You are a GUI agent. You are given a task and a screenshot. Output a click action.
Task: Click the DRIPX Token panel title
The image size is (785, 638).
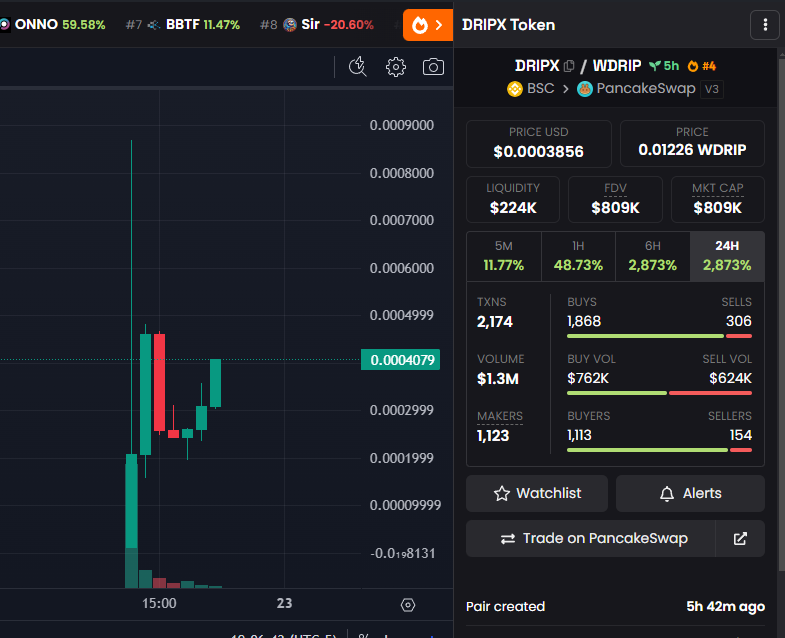508,25
